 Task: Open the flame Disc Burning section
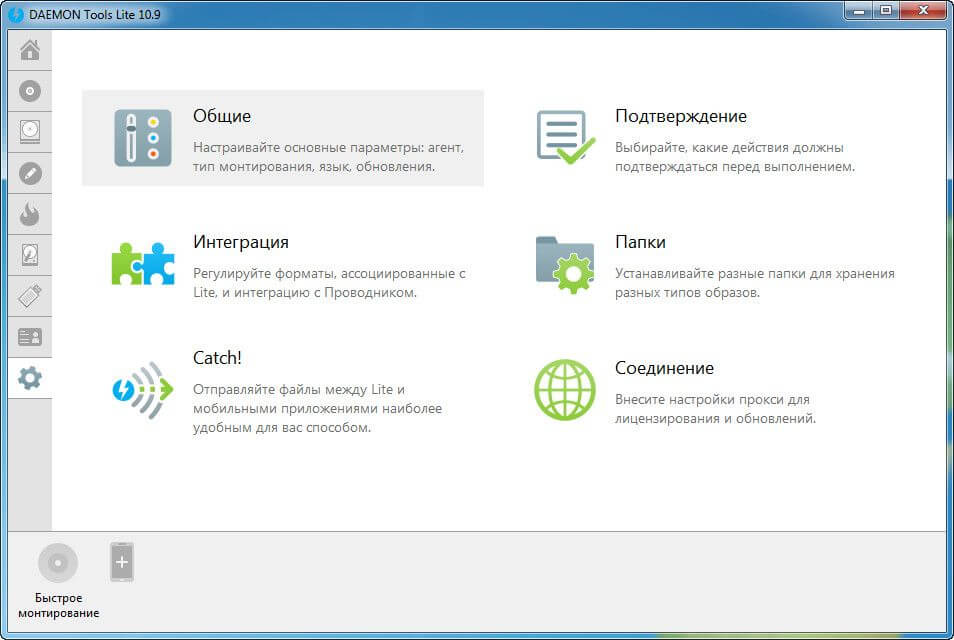(30, 214)
